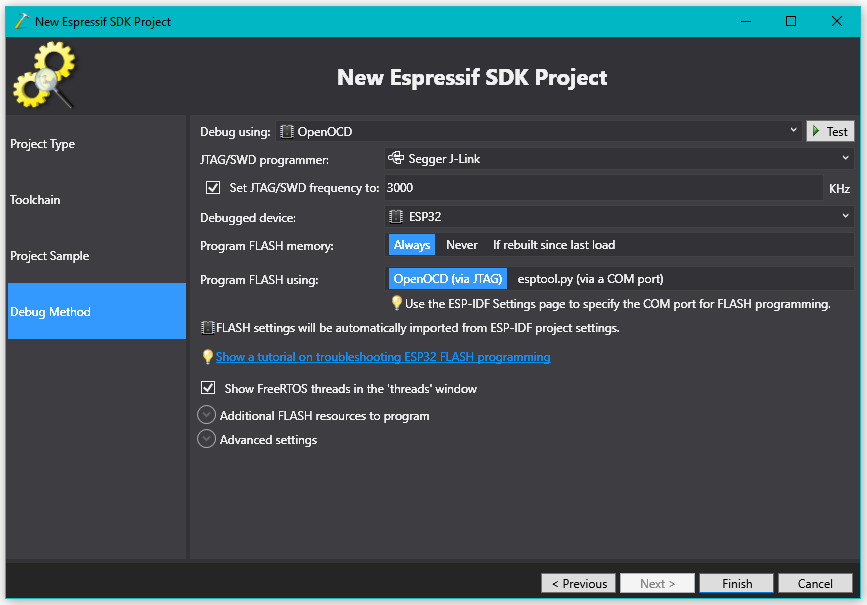The height and width of the screenshot is (605, 867).
Task: Click the Test button
Action: 830,131
